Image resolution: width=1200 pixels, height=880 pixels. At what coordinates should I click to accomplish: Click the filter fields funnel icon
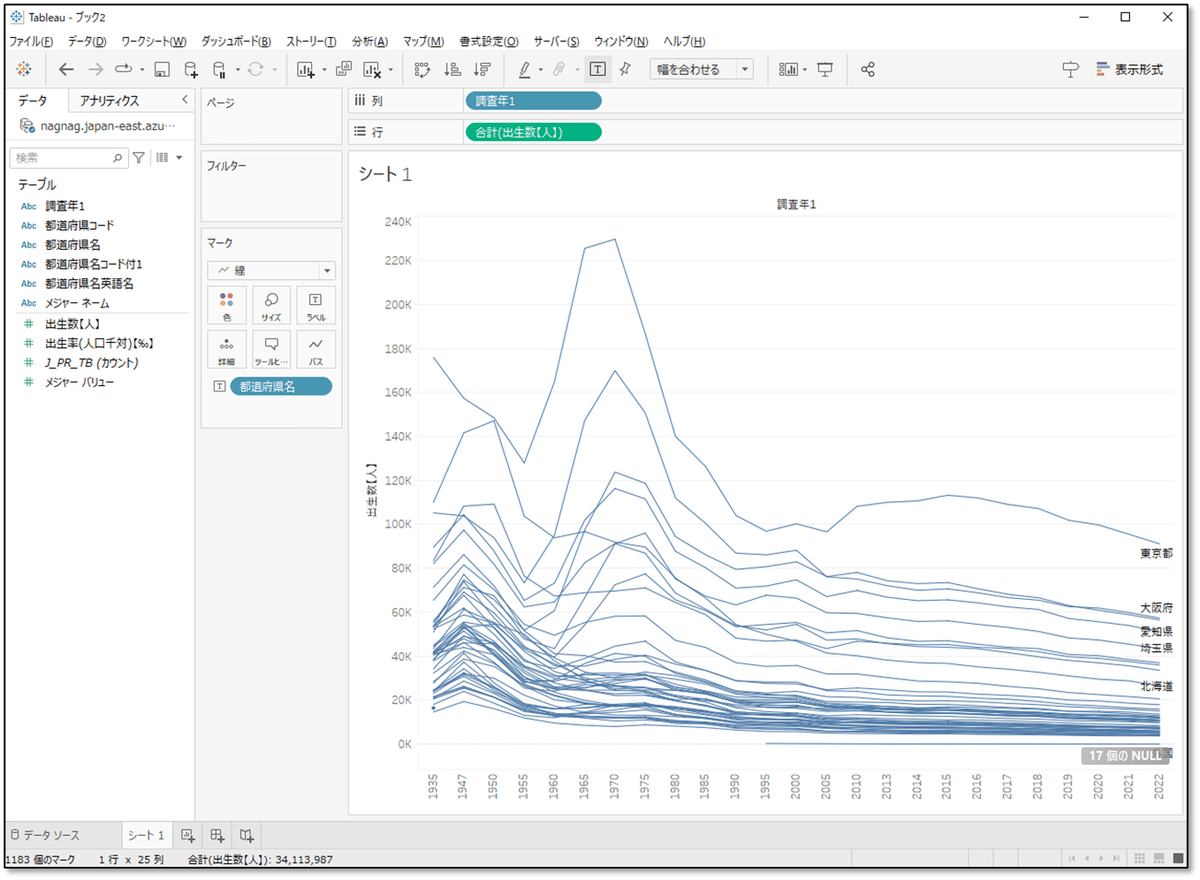139,158
